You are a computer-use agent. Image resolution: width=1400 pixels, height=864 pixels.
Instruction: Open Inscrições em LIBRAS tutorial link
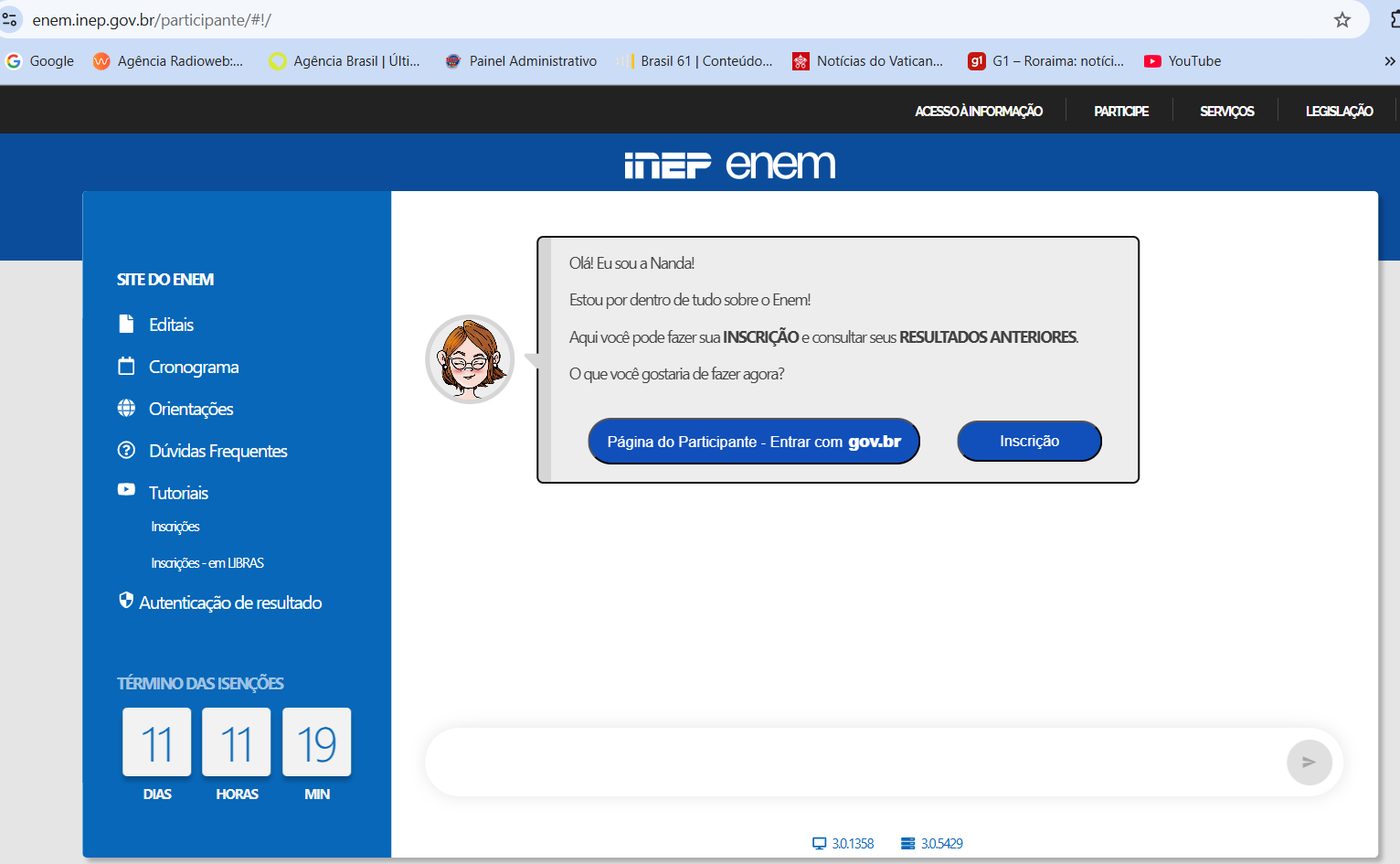tap(207, 563)
